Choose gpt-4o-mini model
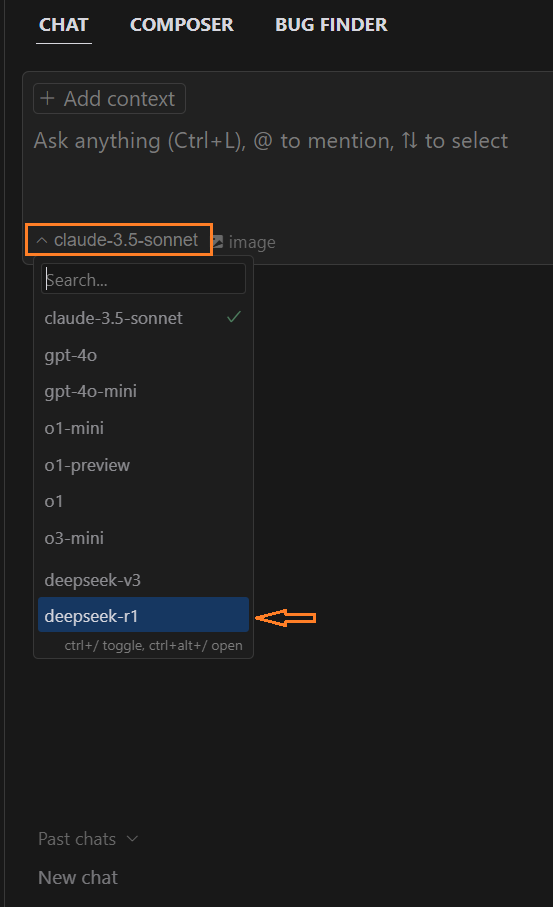Screen dimensions: 553x907 click(x=143, y=391)
